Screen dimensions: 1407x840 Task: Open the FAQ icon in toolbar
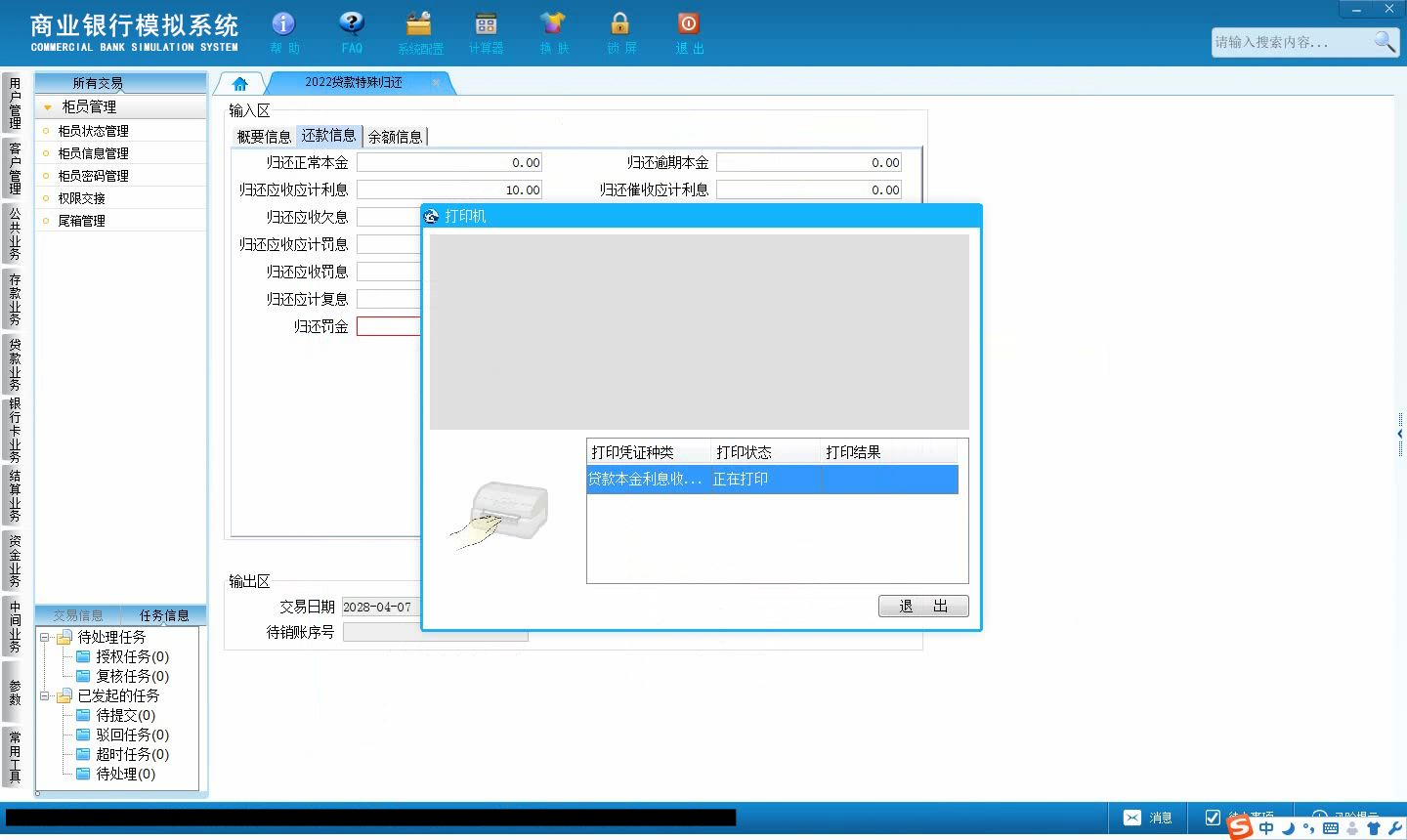point(352,24)
